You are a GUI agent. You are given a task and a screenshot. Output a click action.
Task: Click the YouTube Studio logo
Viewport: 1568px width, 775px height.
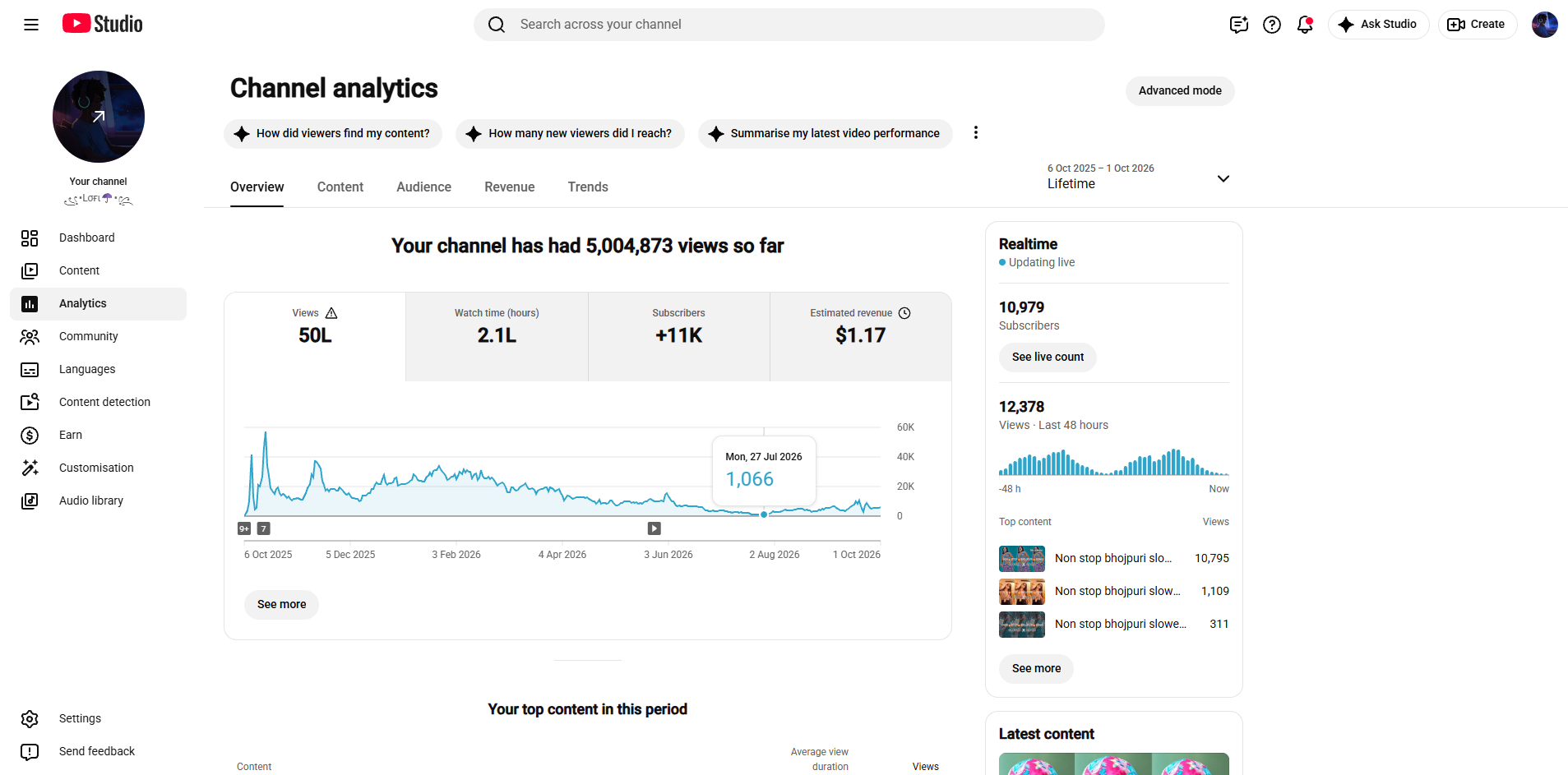(x=103, y=24)
